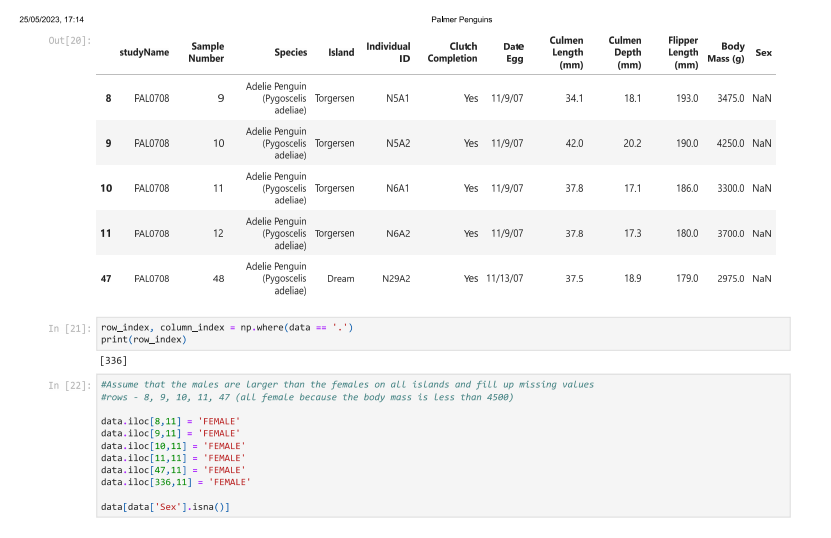Click the Individual ID column header
This screenshot has height=538, width=831.
[x=388, y=52]
